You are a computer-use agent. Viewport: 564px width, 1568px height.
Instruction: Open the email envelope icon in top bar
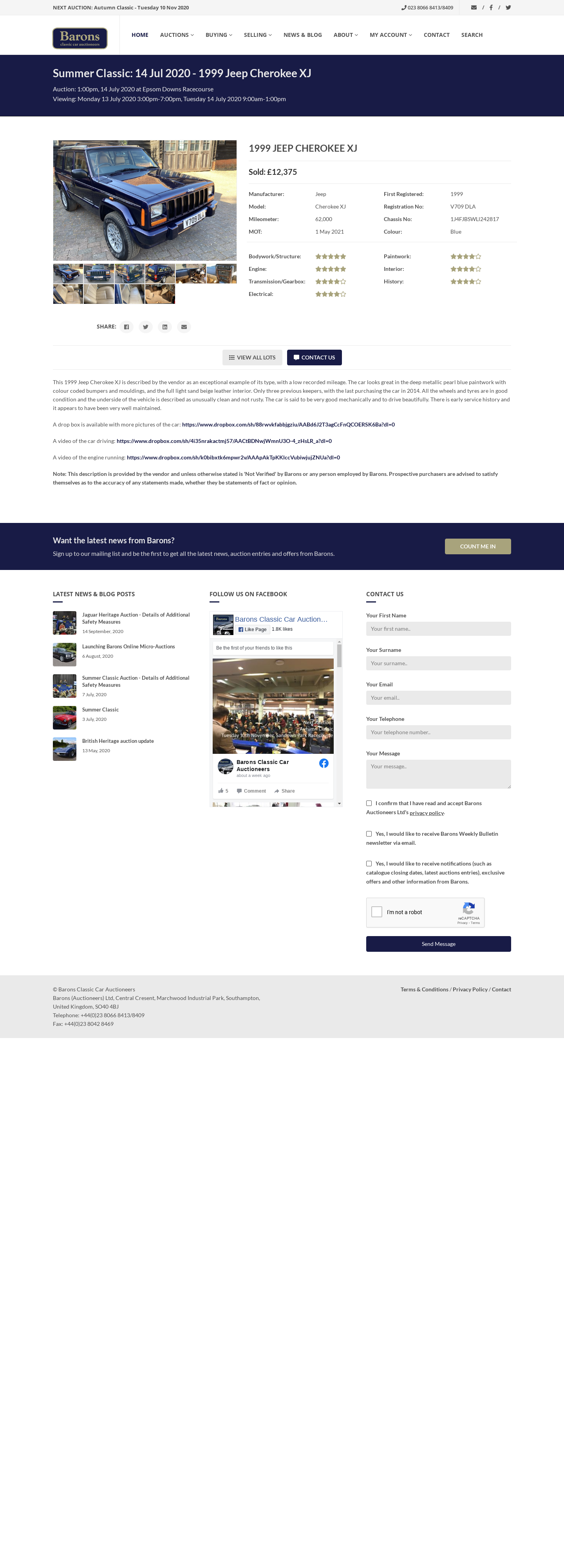click(474, 8)
